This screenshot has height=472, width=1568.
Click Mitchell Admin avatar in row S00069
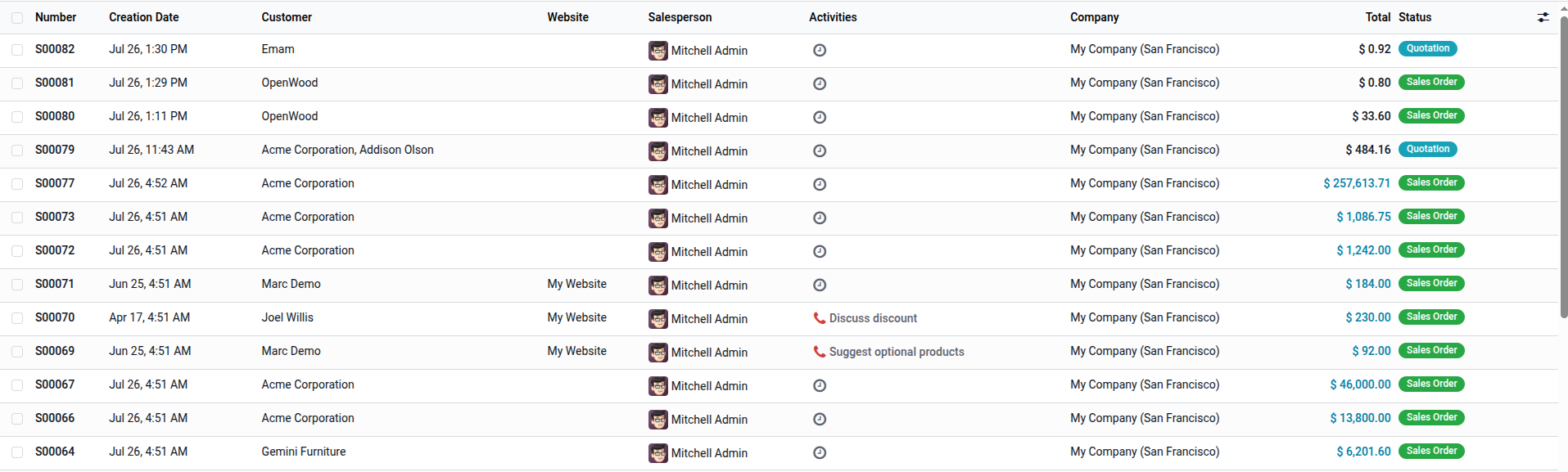pyautogui.click(x=658, y=353)
